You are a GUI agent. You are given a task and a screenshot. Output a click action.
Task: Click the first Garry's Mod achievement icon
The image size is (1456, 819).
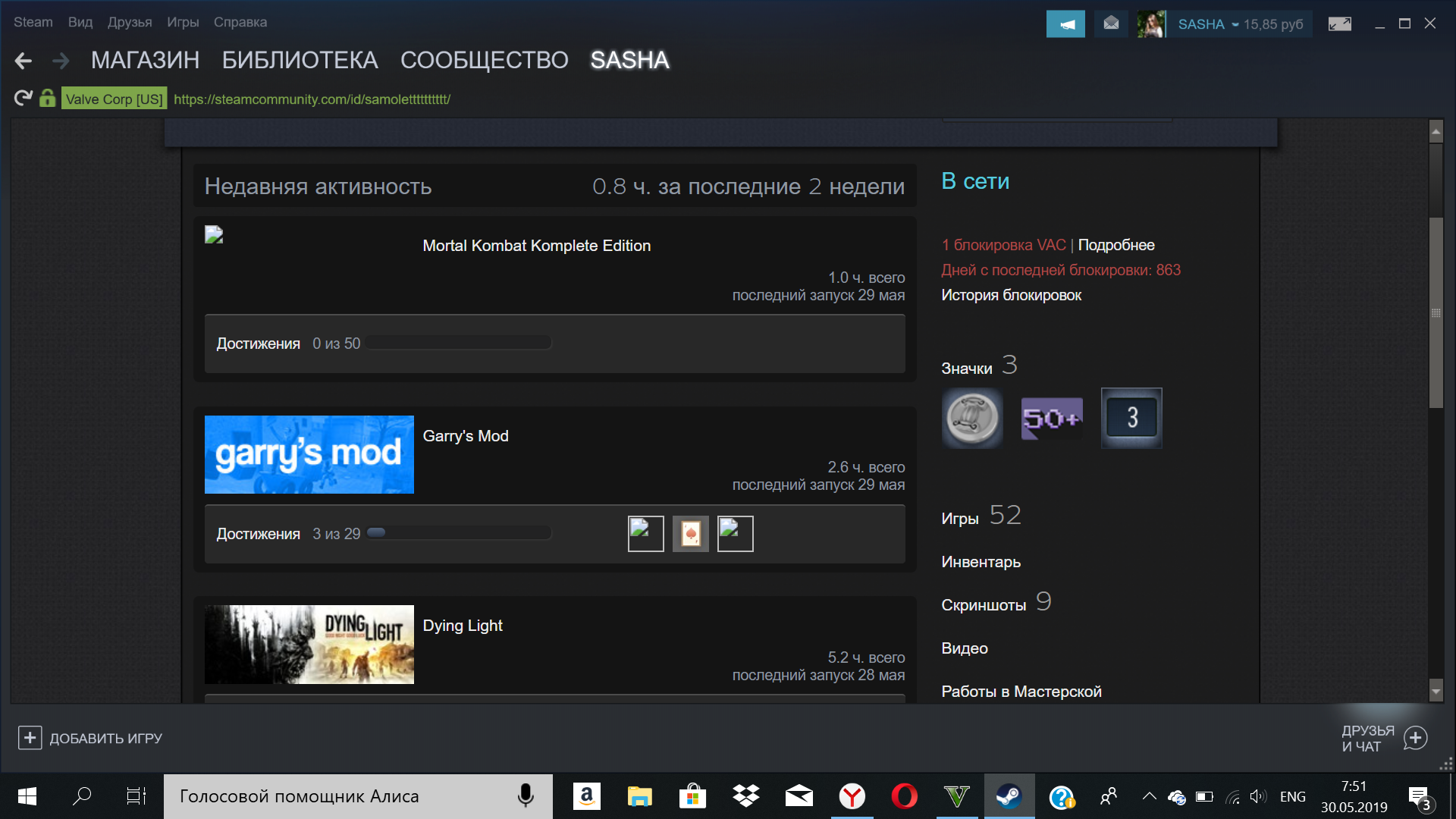point(646,534)
